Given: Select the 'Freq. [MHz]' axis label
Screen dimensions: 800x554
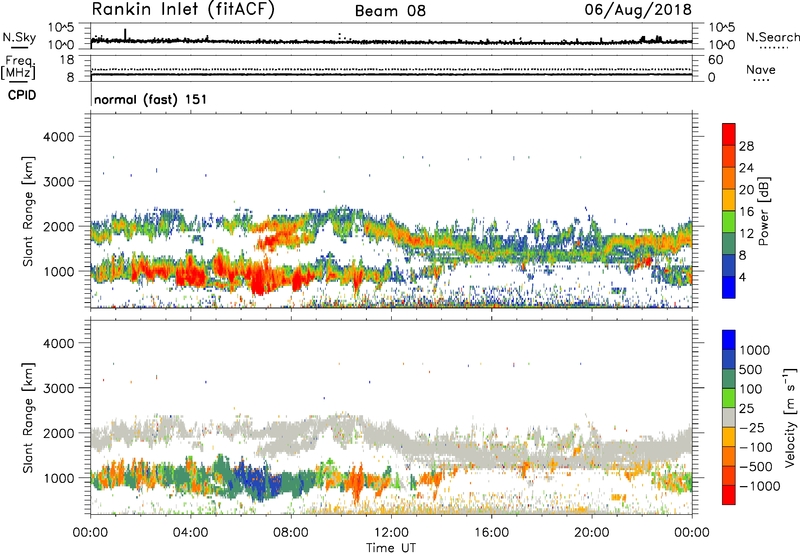Looking at the screenshot, I should pyautogui.click(x=18, y=68).
